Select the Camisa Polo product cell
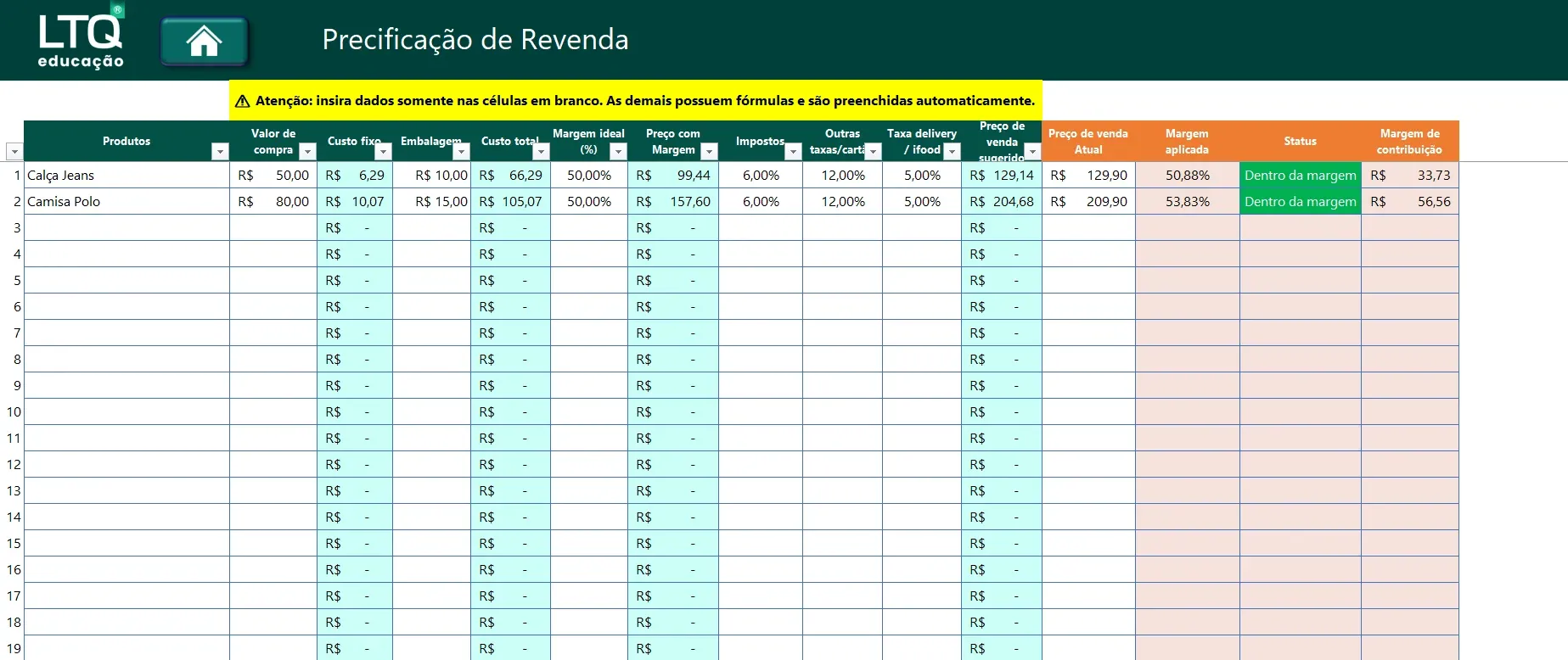This screenshot has width=1568, height=660. point(126,202)
